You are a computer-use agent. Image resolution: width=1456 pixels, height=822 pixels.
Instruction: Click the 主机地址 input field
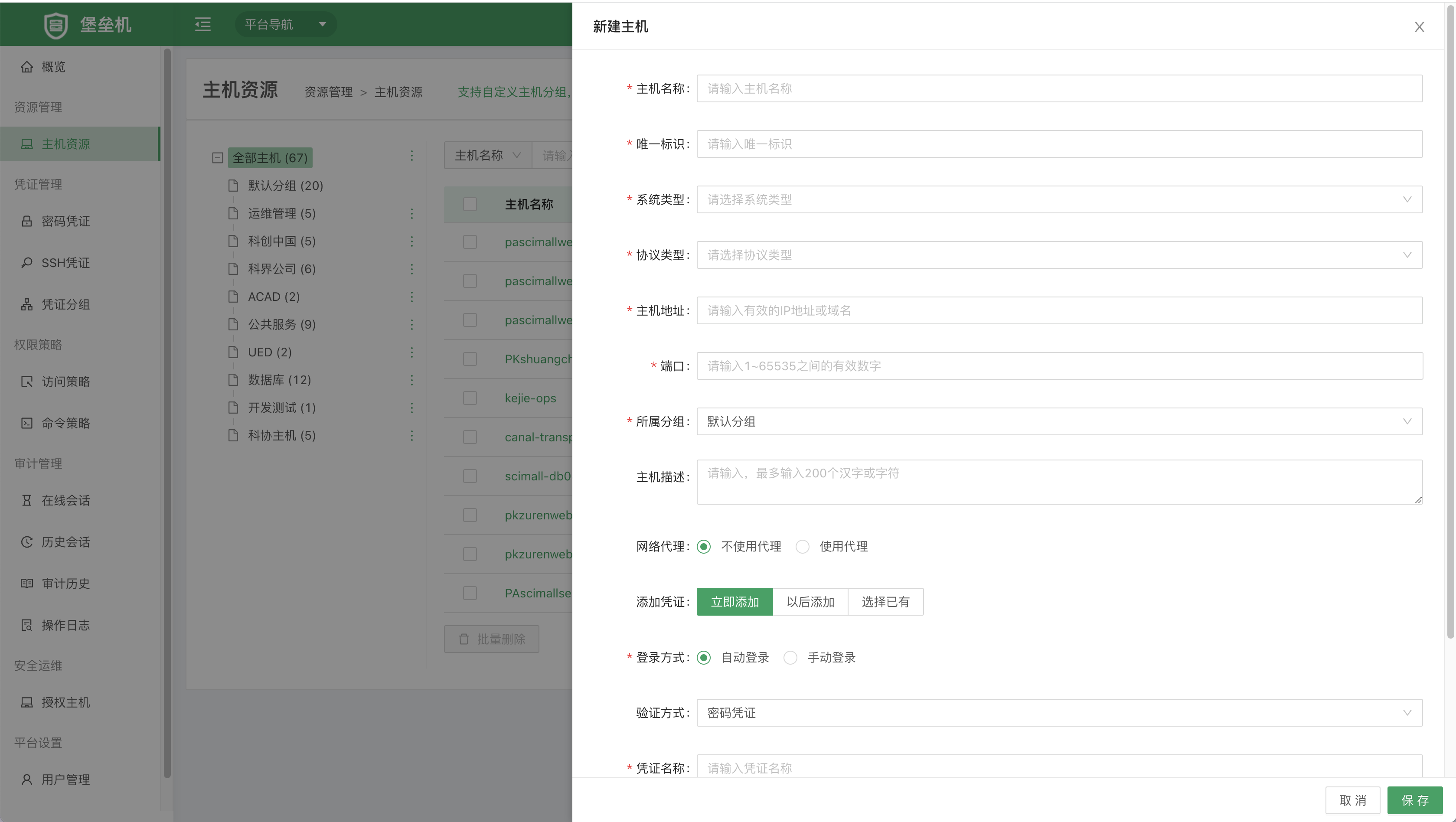click(1059, 310)
